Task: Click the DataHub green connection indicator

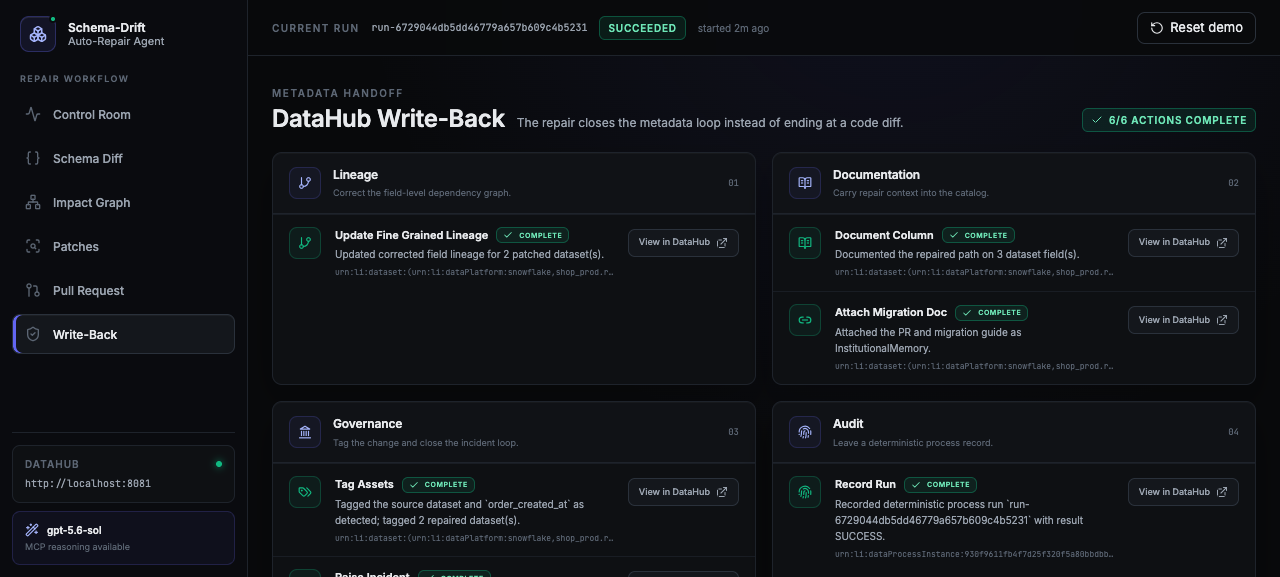Action: tap(219, 464)
